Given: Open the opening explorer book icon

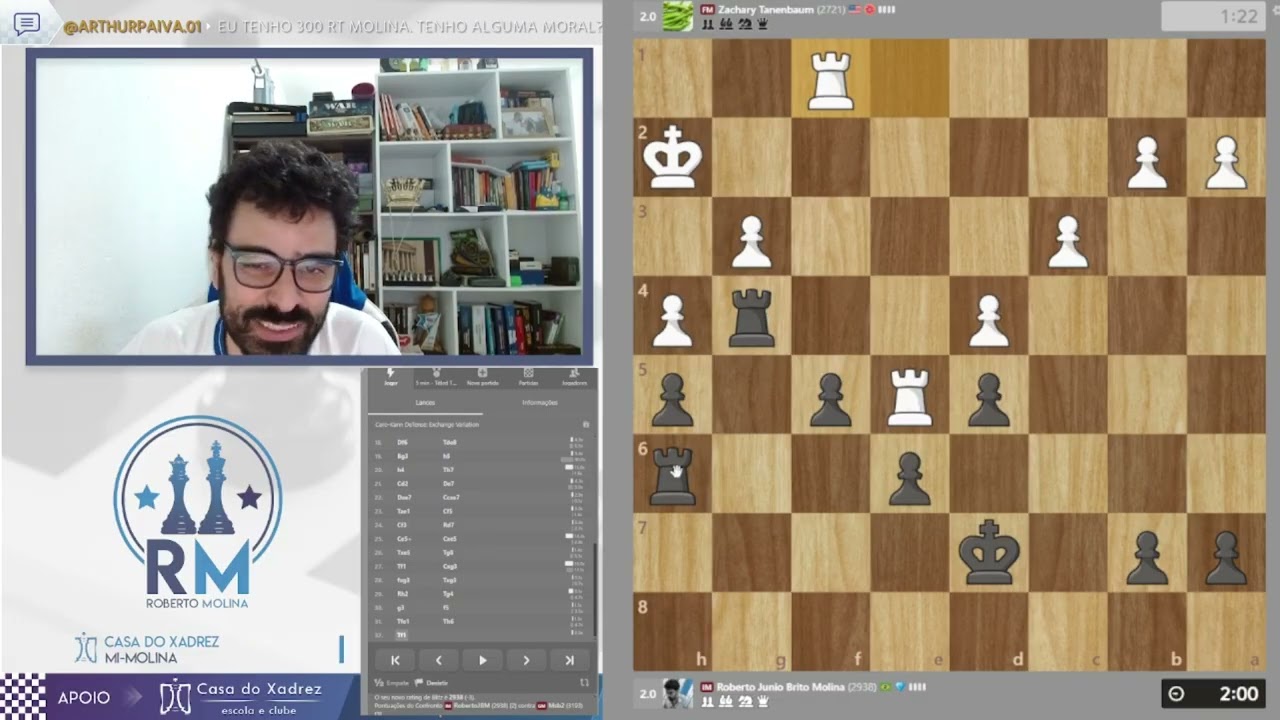Looking at the screenshot, I should click(586, 424).
